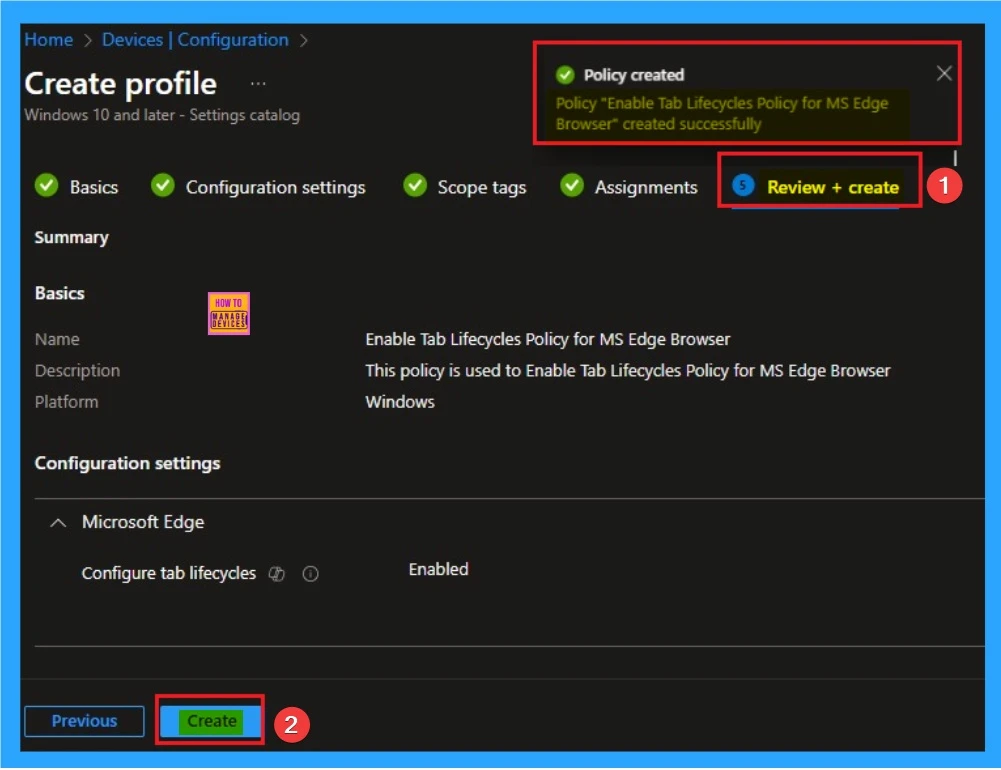The height and width of the screenshot is (770, 1001).
Task: Open Devices | Configuration breadcrumb link
Action: tap(195, 40)
